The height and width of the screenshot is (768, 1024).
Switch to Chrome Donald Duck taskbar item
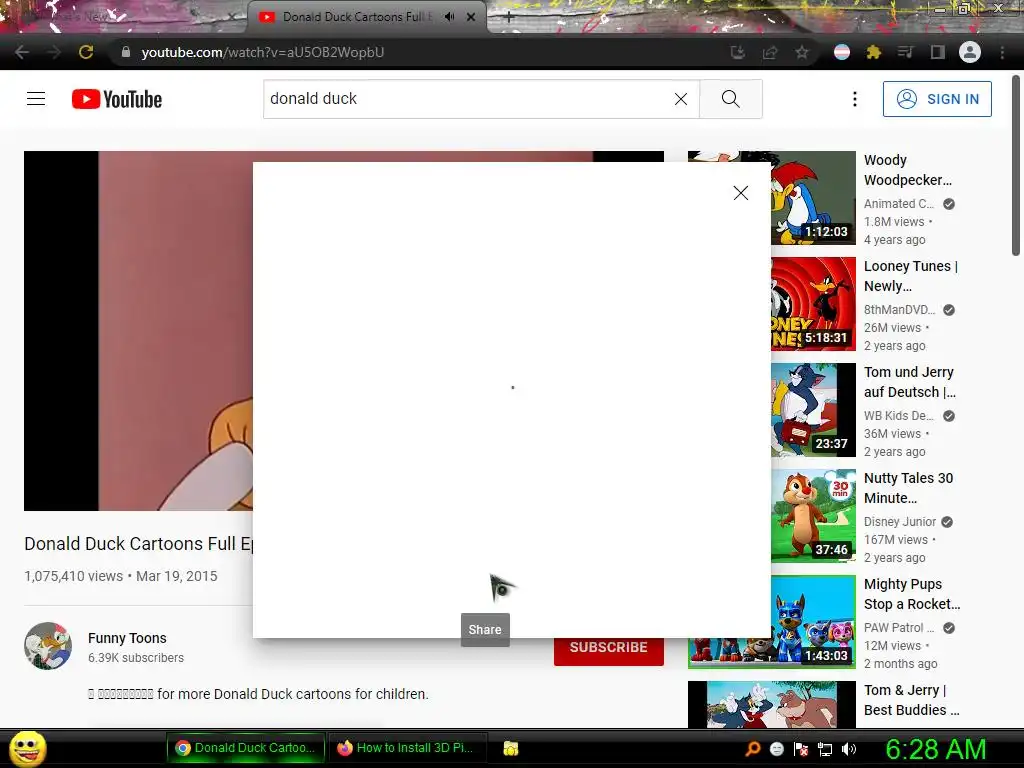[x=246, y=748]
